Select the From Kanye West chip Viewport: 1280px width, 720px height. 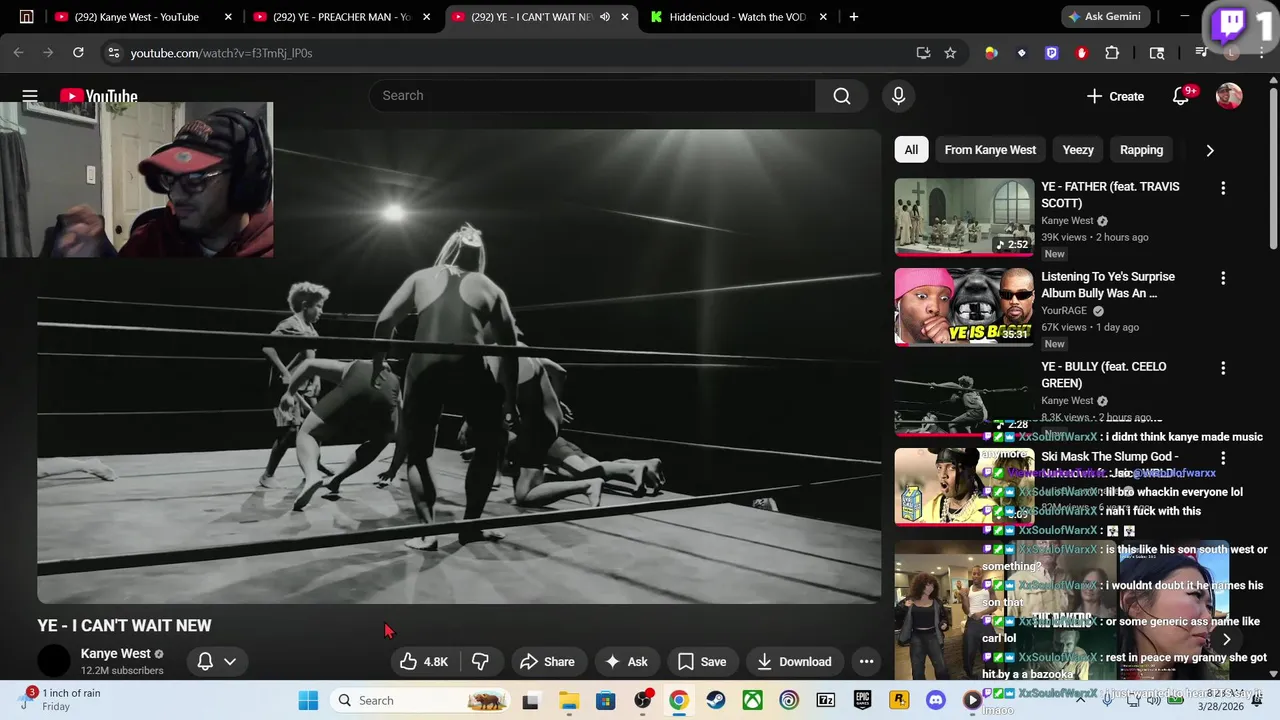tap(990, 150)
